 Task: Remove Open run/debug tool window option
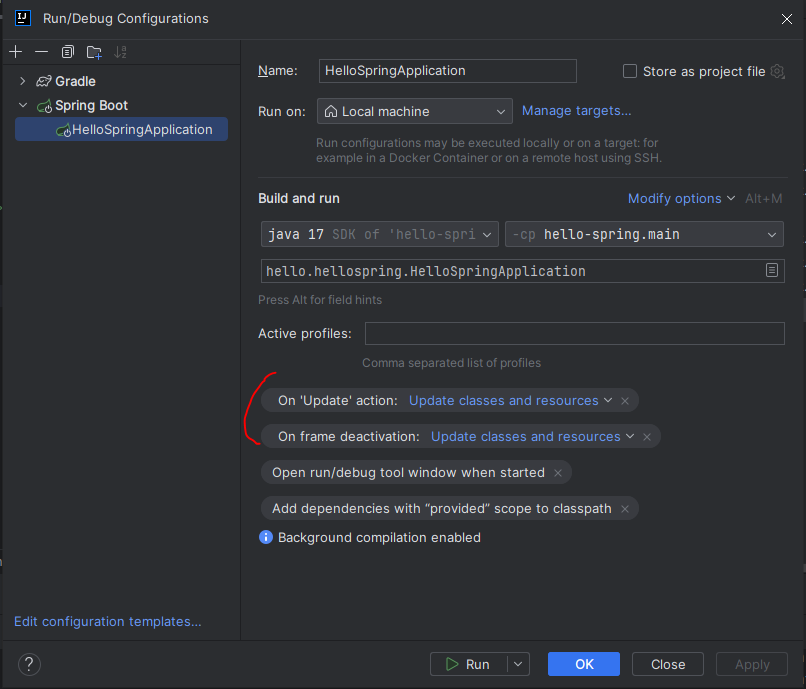click(558, 473)
